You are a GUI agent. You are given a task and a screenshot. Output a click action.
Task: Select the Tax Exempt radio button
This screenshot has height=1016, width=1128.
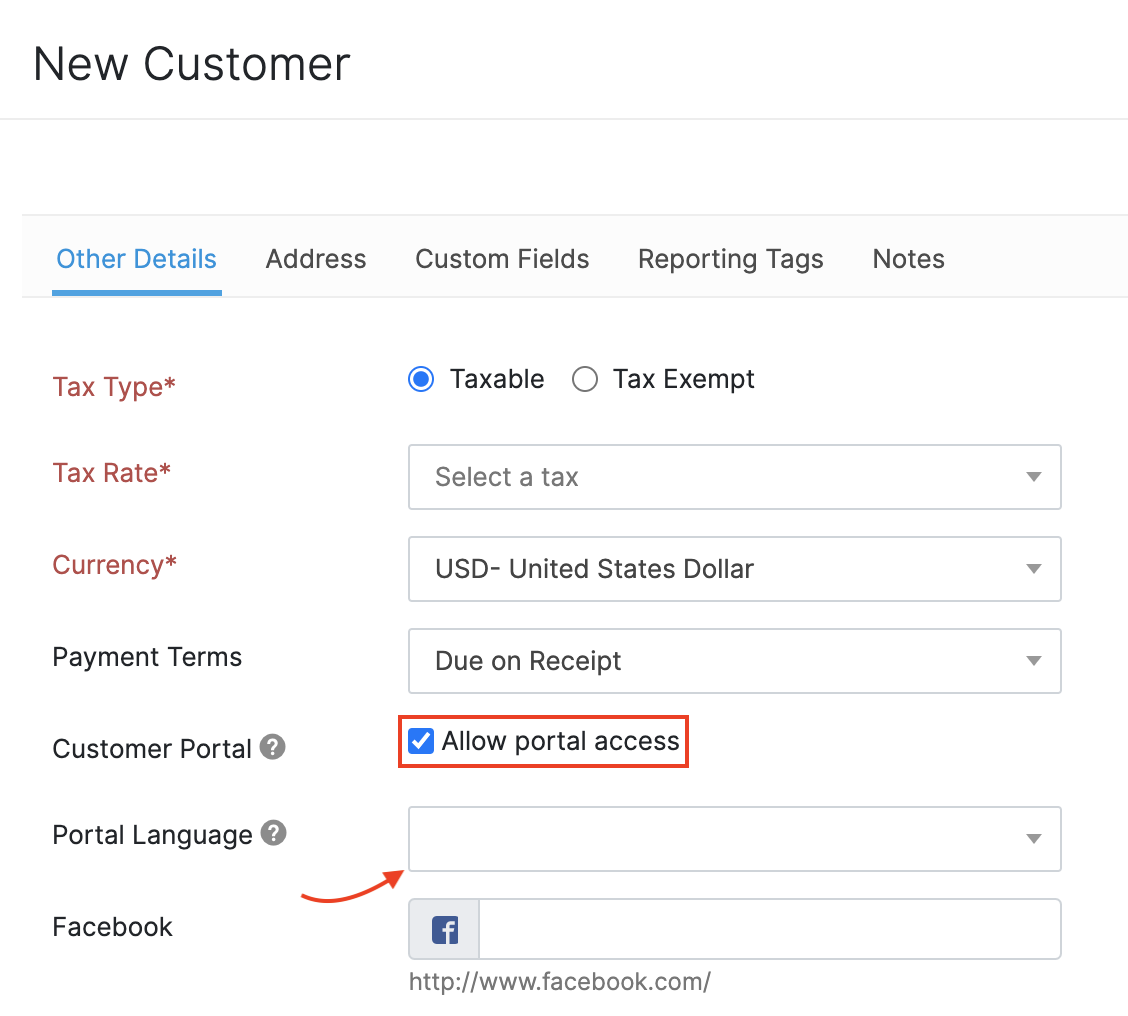tap(584, 379)
